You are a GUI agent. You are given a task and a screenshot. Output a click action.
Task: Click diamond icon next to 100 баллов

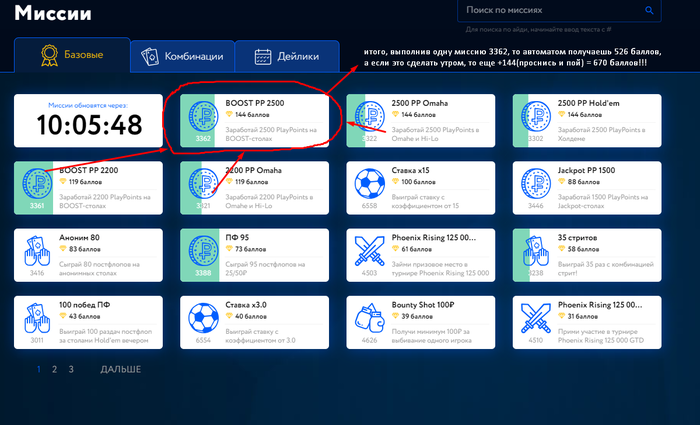point(396,182)
